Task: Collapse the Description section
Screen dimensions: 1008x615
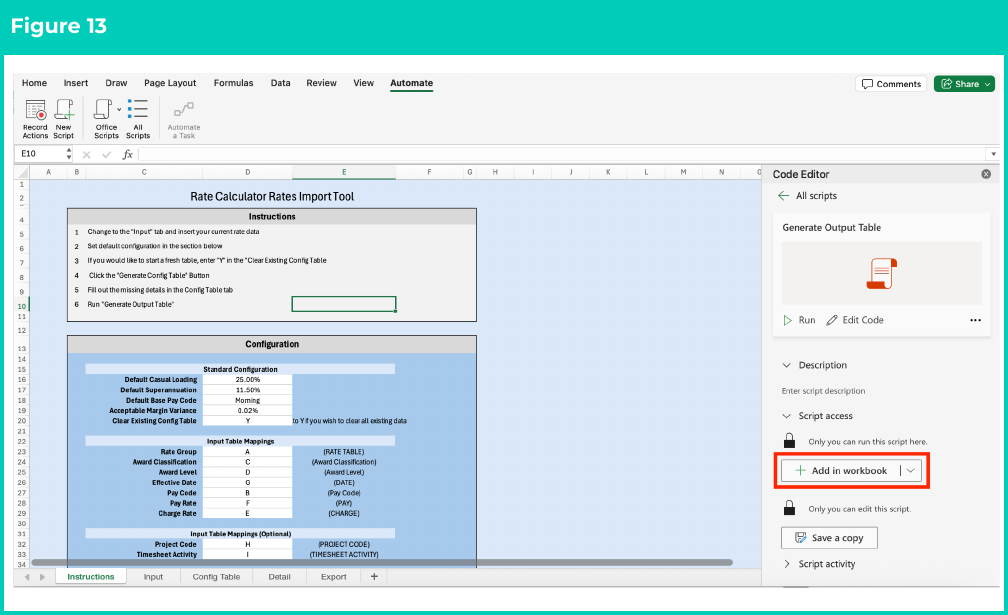Action: coord(786,365)
